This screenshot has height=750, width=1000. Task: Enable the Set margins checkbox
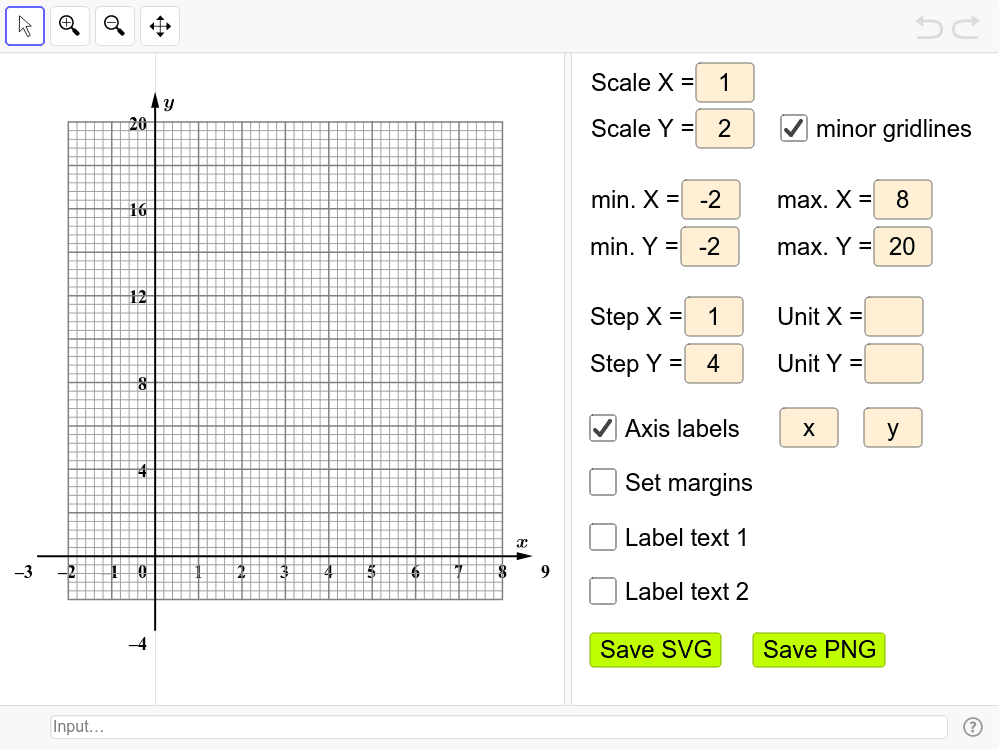603,482
